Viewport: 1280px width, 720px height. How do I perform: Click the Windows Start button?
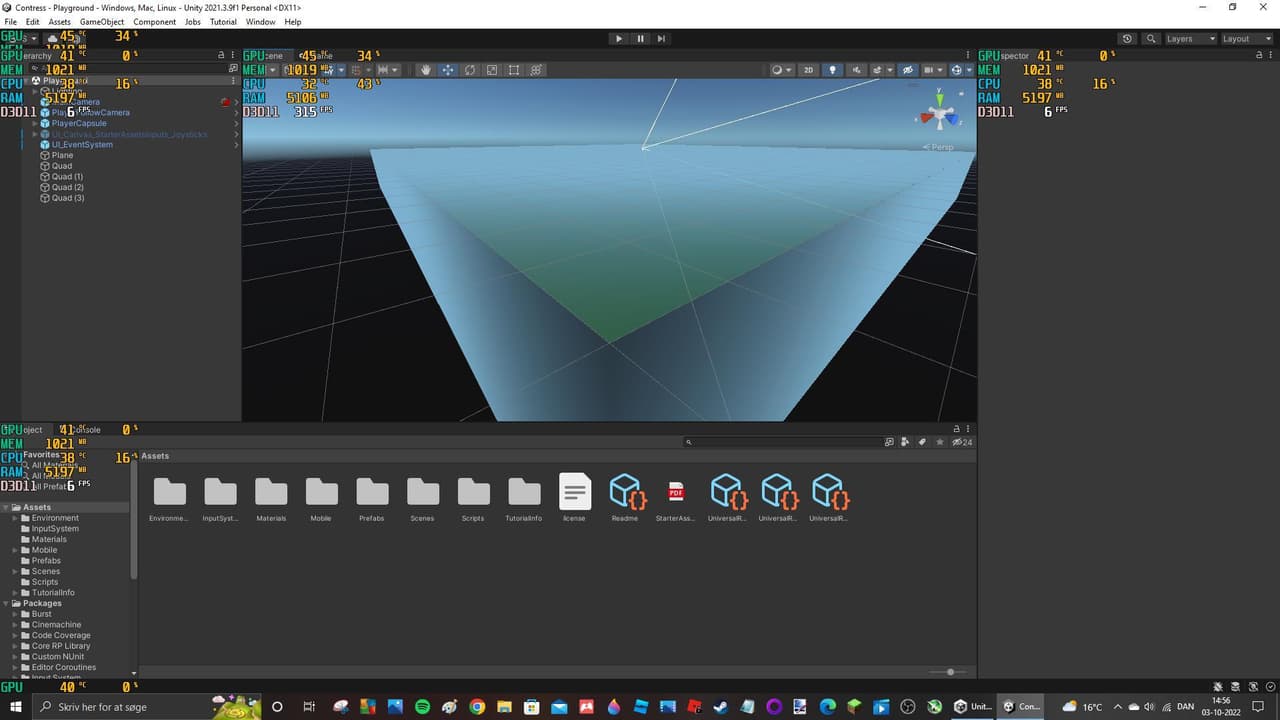click(x=16, y=706)
